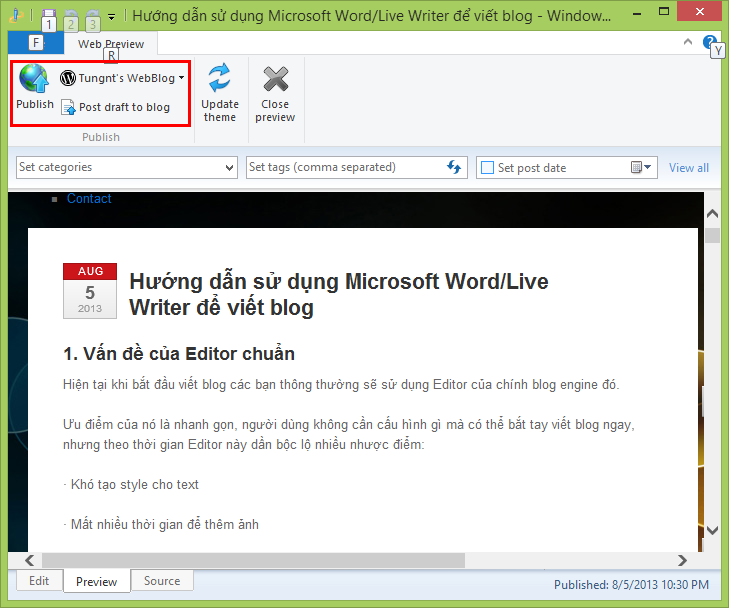Viewport: 729px width, 608px height.
Task: Click the Publish globe icon
Action: tap(34, 79)
